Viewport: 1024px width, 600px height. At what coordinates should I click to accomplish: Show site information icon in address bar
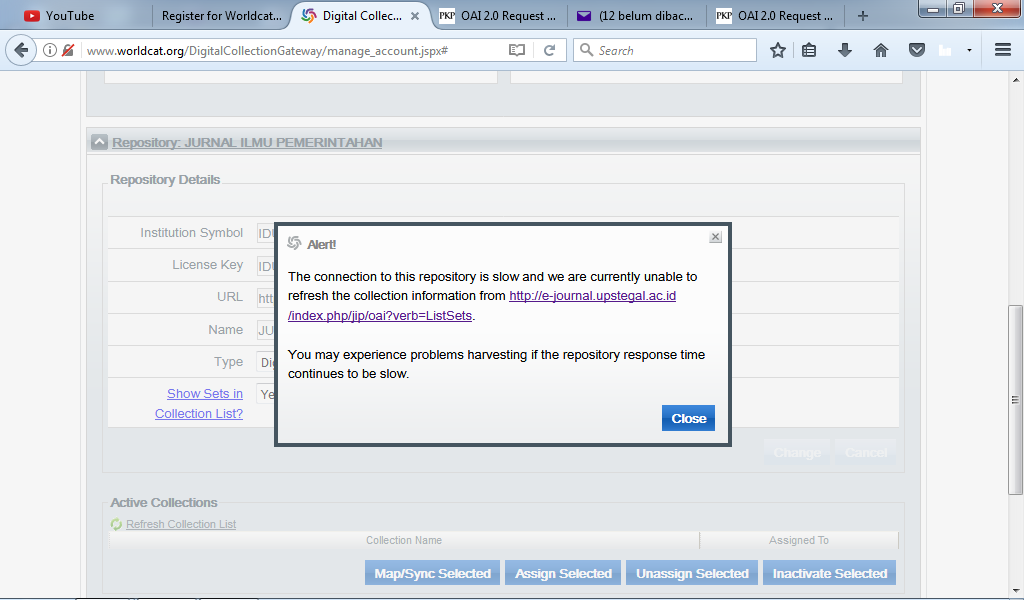[50, 50]
